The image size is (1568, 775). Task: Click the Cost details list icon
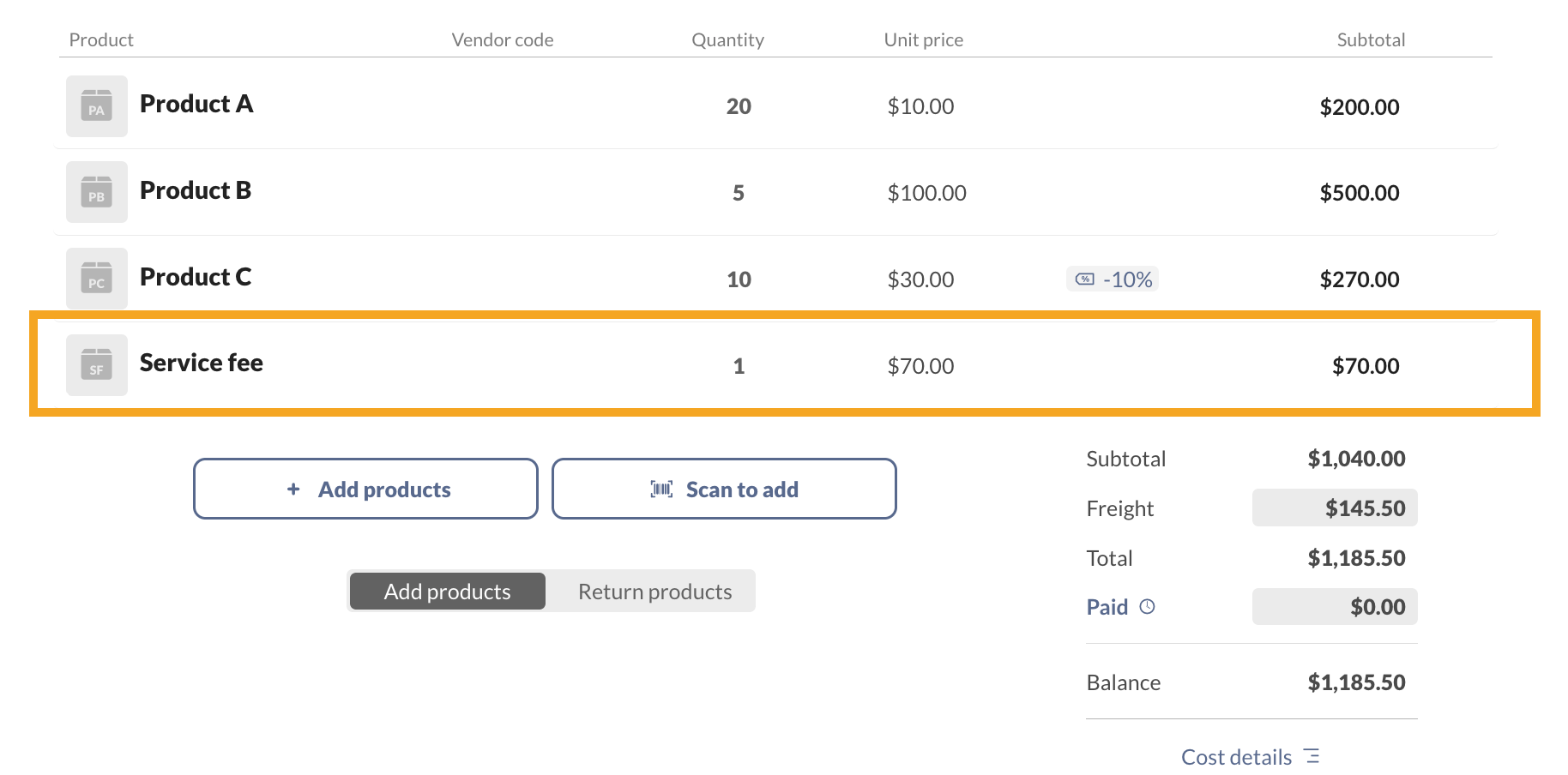[1311, 756]
